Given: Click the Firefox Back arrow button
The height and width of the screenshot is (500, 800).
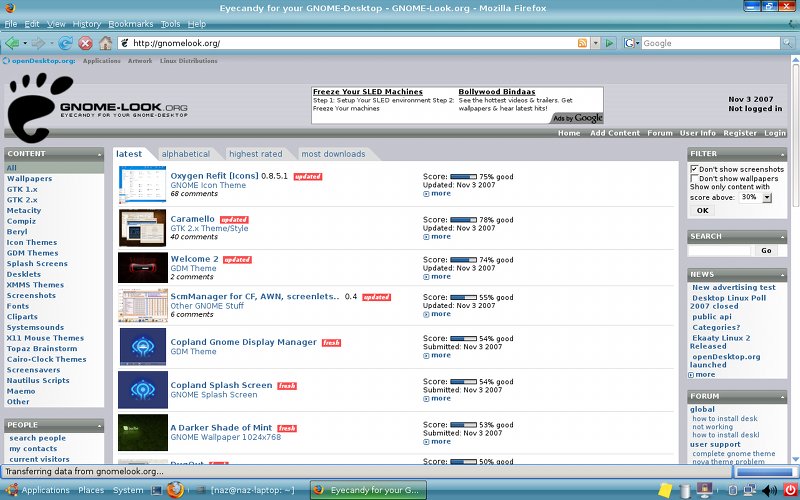Looking at the screenshot, I should point(12,43).
